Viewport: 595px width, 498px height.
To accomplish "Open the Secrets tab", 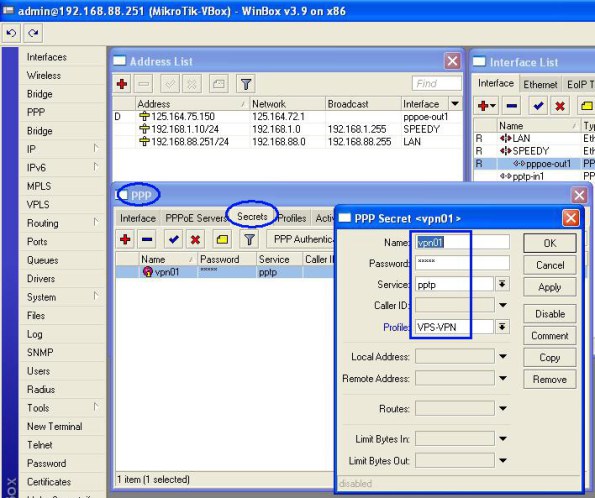I will (252, 216).
